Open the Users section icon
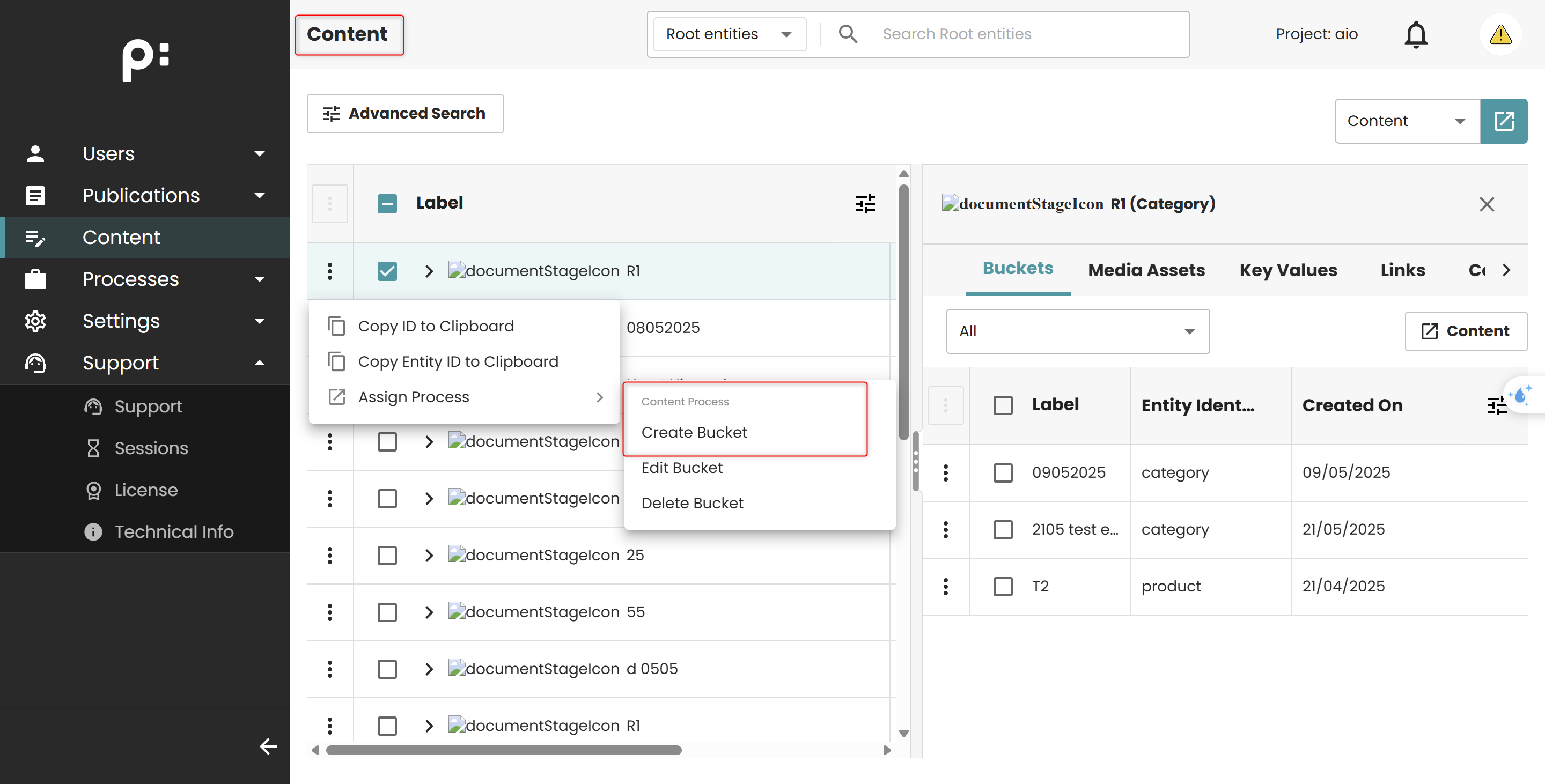Image resolution: width=1545 pixels, height=784 pixels. pos(36,153)
